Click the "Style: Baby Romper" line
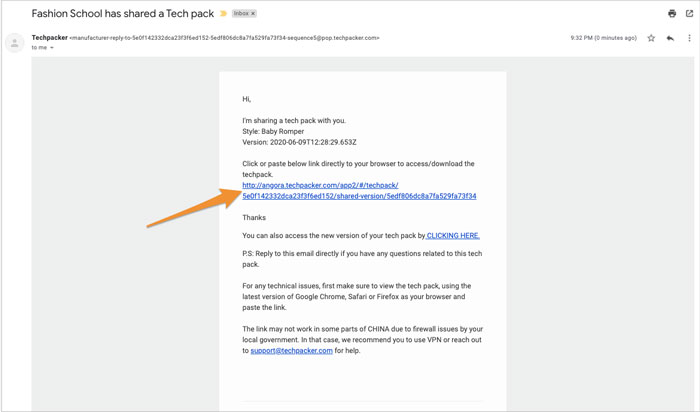Viewport: 700px width, 412px height. point(273,131)
